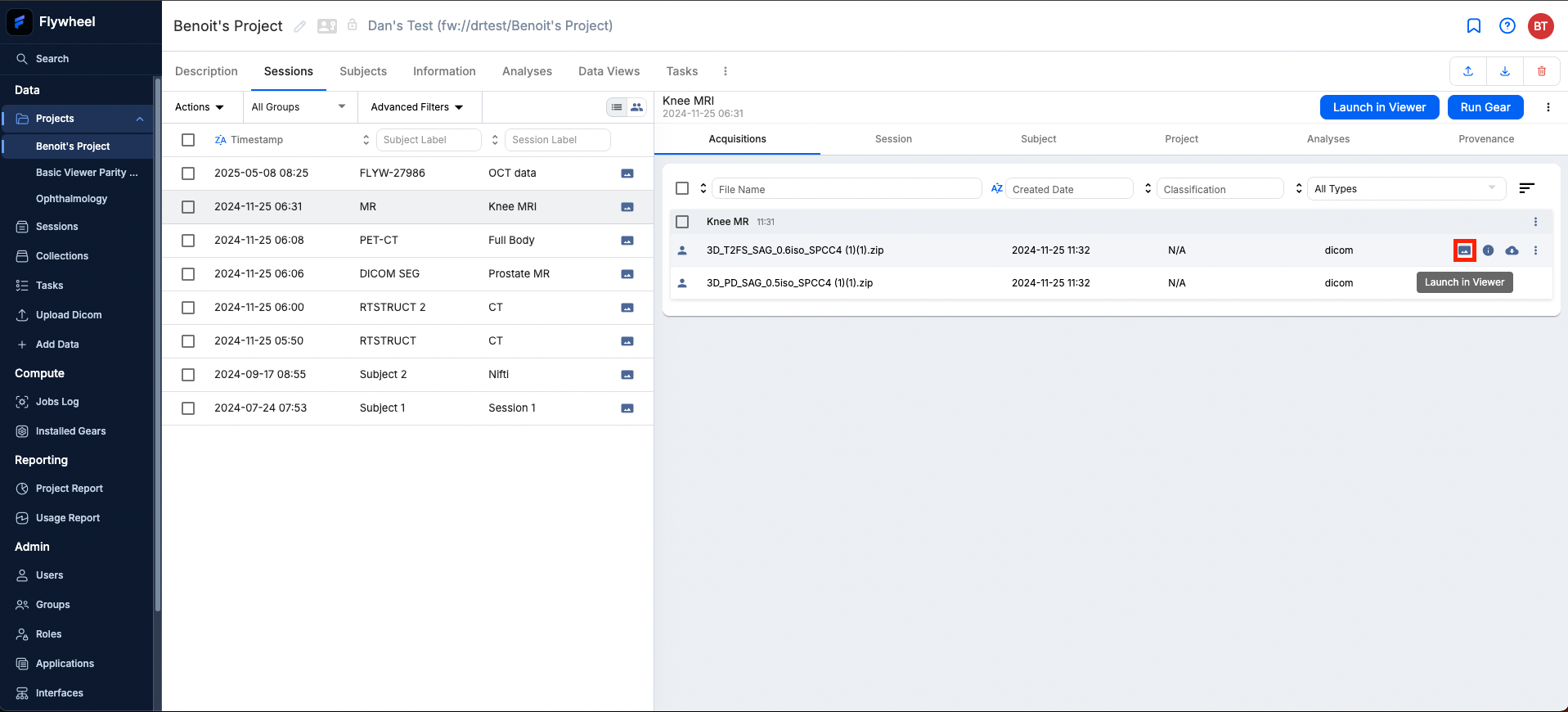1568x712 pixels.
Task: Open kebab menu for Knee MR acquisition
Action: coord(1535,222)
